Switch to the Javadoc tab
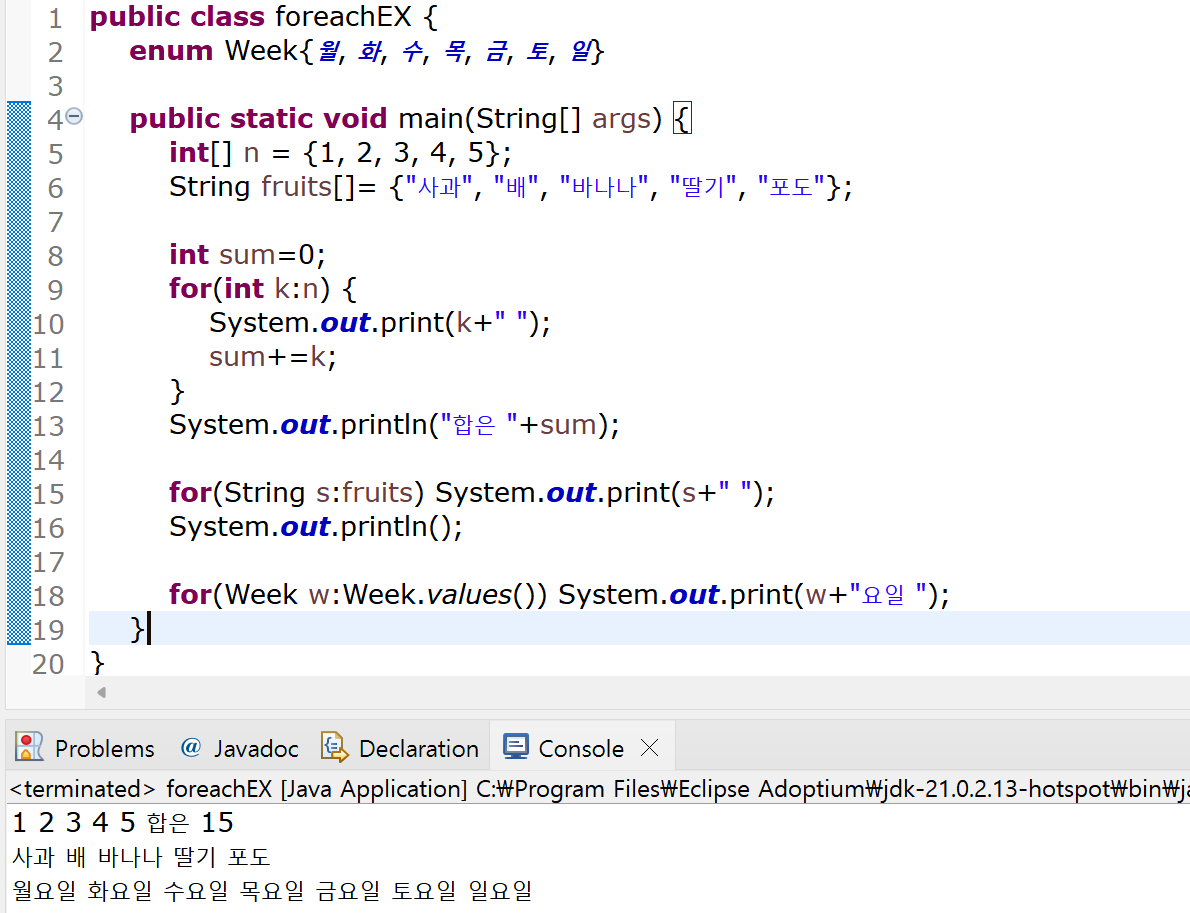Image resolution: width=1190 pixels, height=913 pixels. [240, 748]
